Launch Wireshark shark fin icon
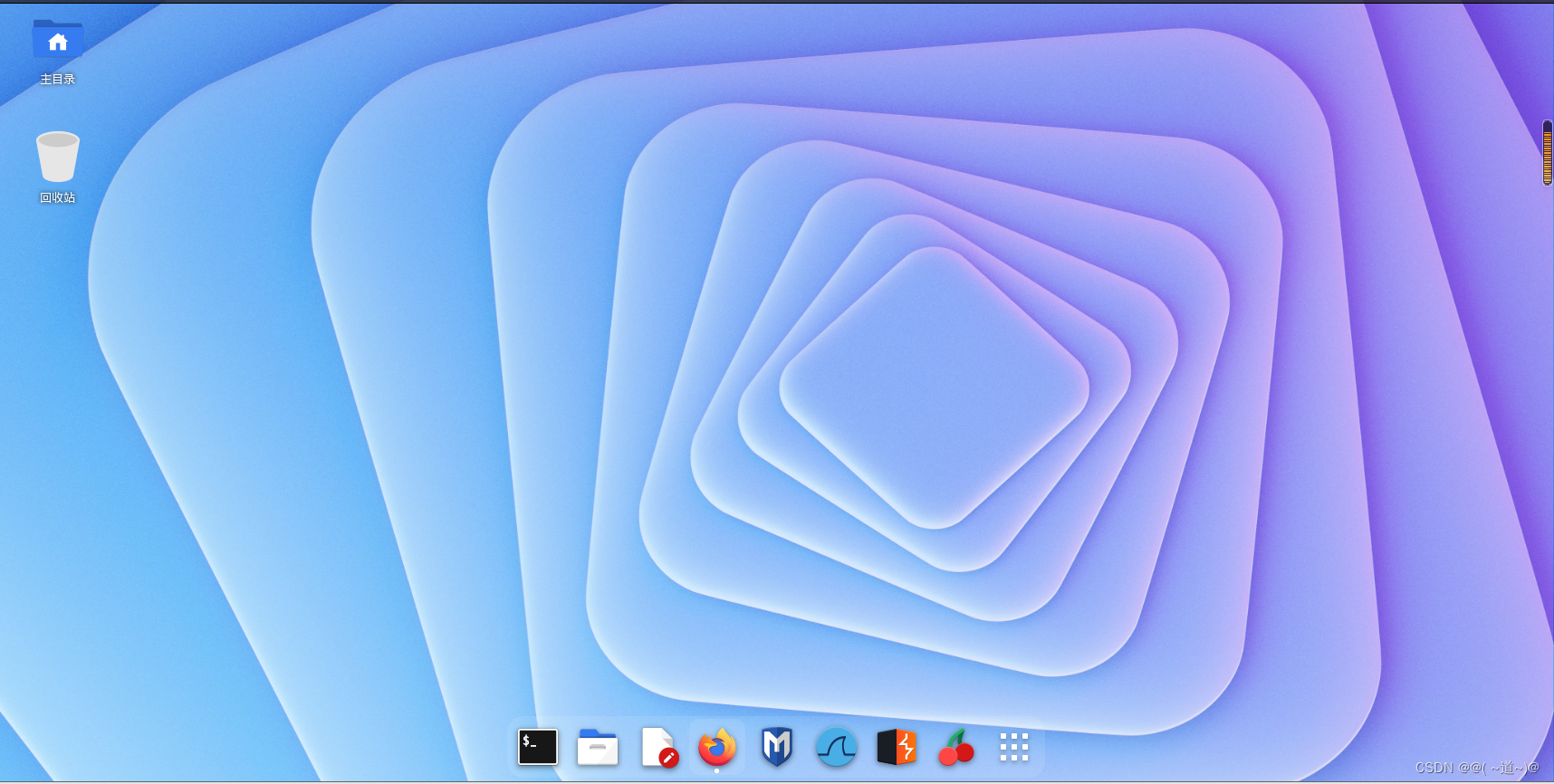Image resolution: width=1554 pixels, height=784 pixels. click(x=837, y=747)
